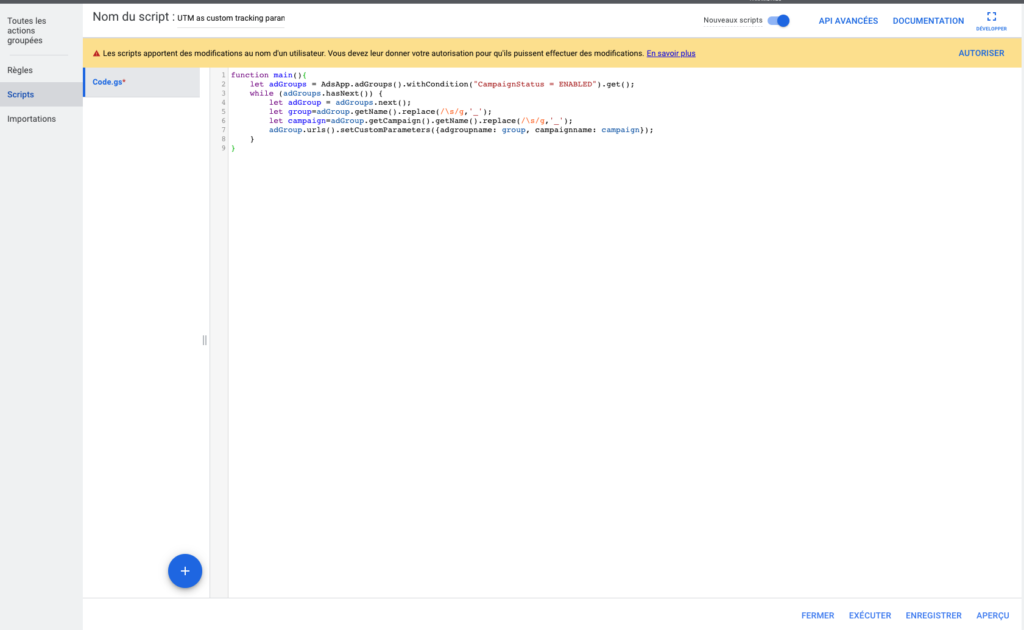Run script with EXÉCUTER
The height and width of the screenshot is (630, 1024).
coord(870,616)
